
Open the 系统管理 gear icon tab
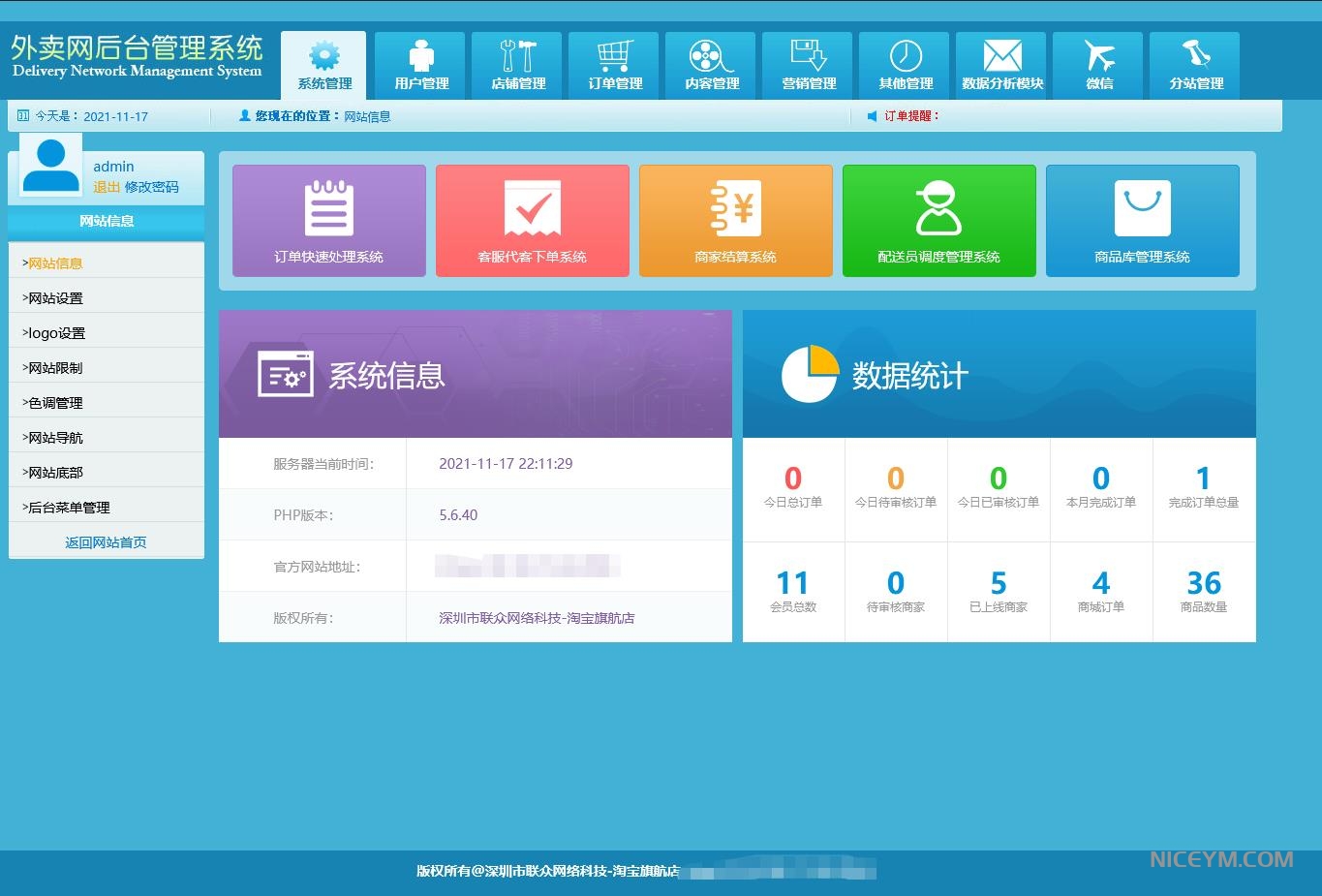tap(324, 65)
